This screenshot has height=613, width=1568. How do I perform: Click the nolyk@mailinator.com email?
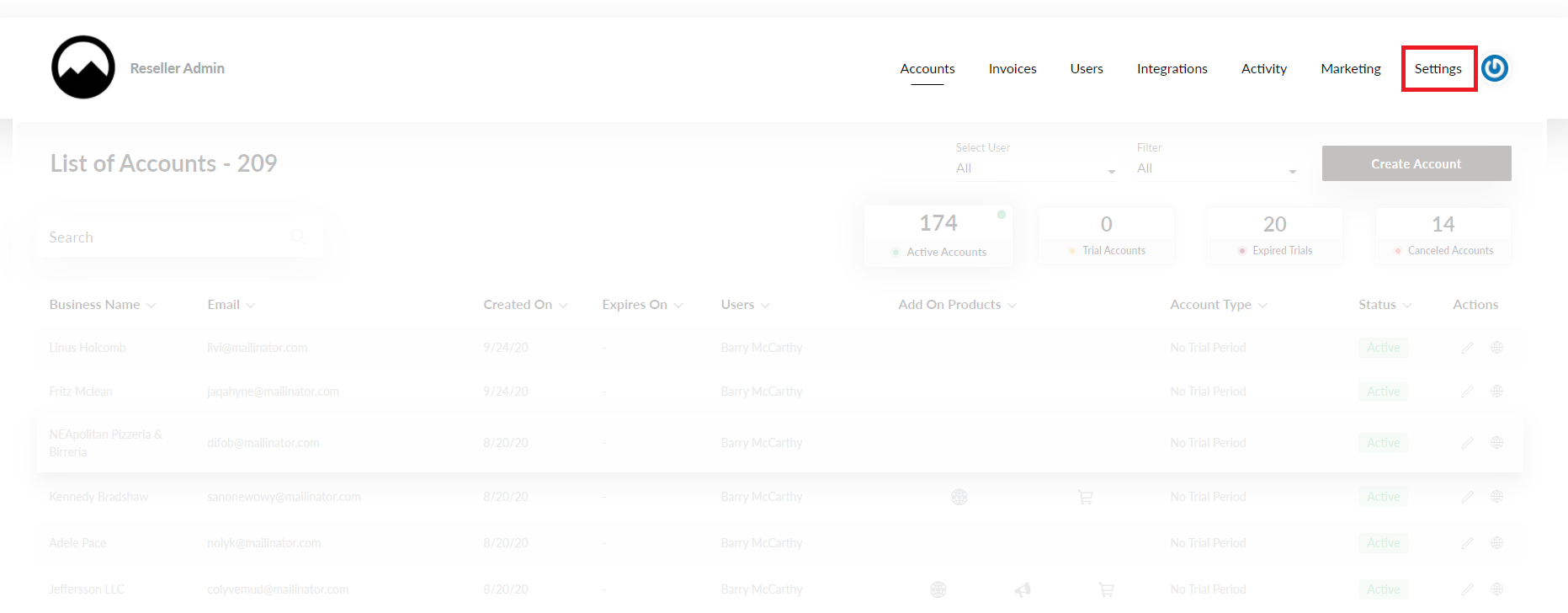tap(264, 543)
